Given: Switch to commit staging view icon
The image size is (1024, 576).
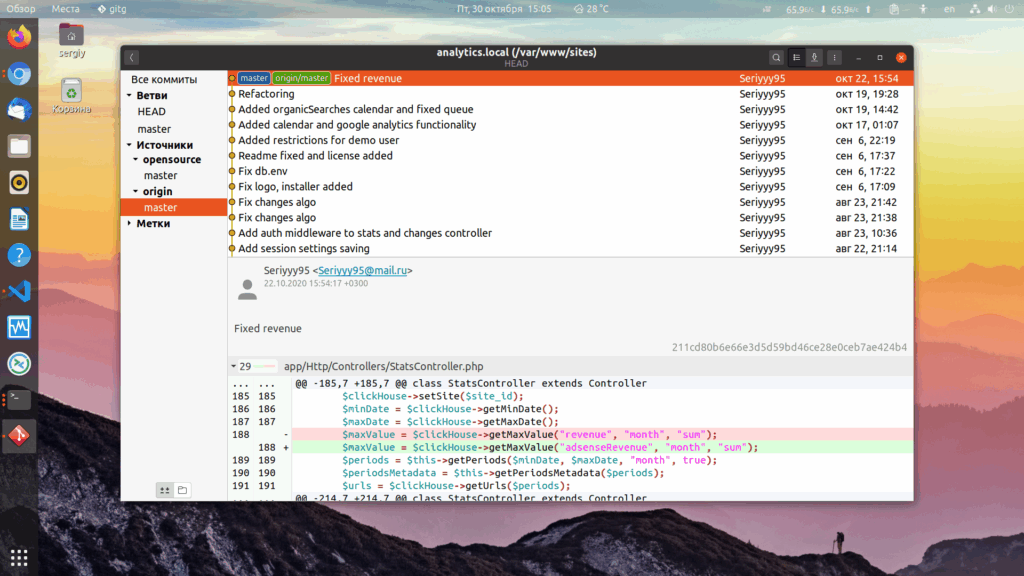Looking at the screenshot, I should point(814,57).
